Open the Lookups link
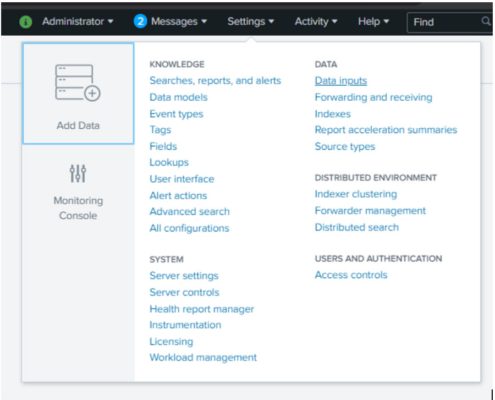Image resolution: width=495 pixels, height=400 pixels. point(169,162)
